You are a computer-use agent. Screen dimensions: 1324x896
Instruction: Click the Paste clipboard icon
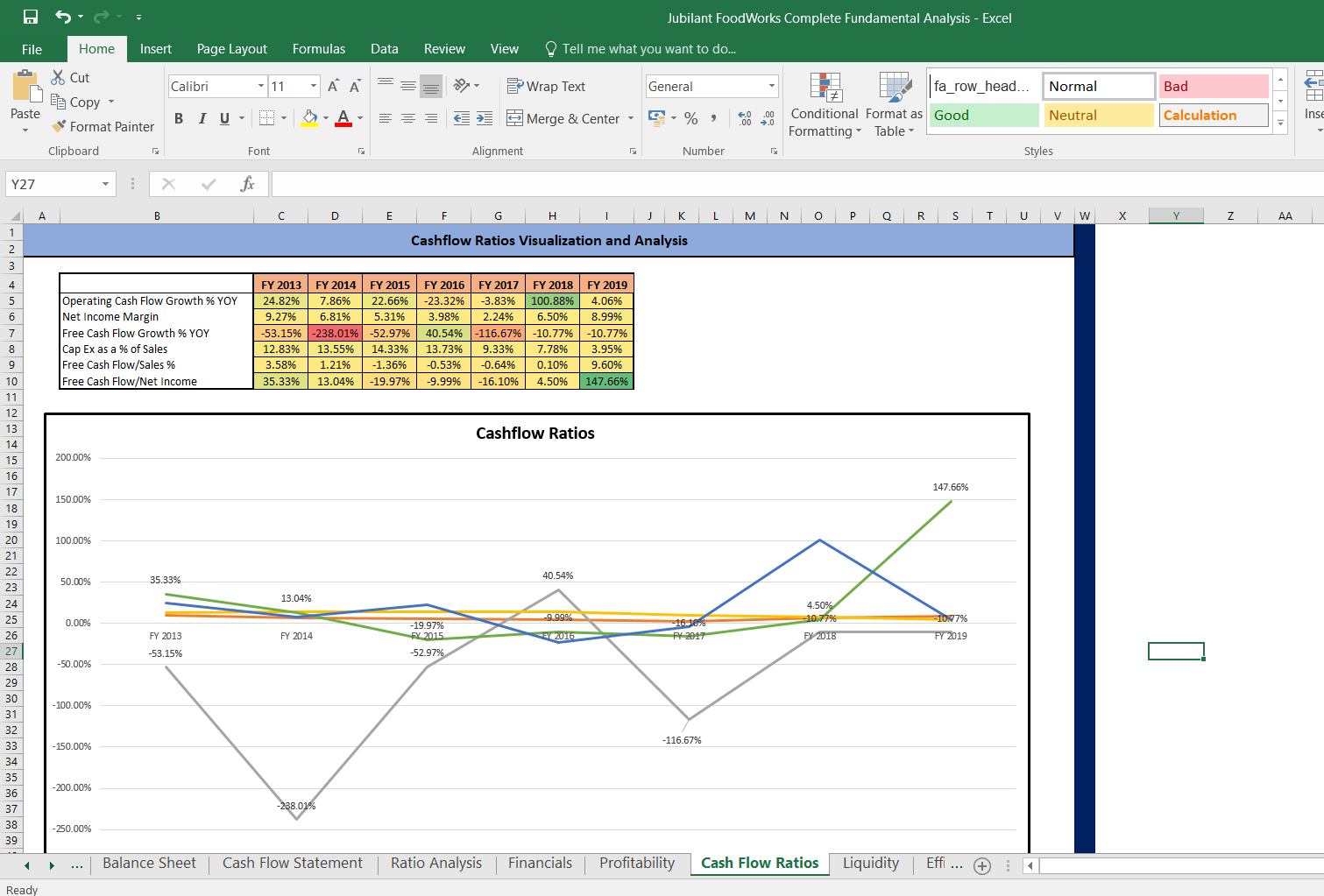[25, 88]
